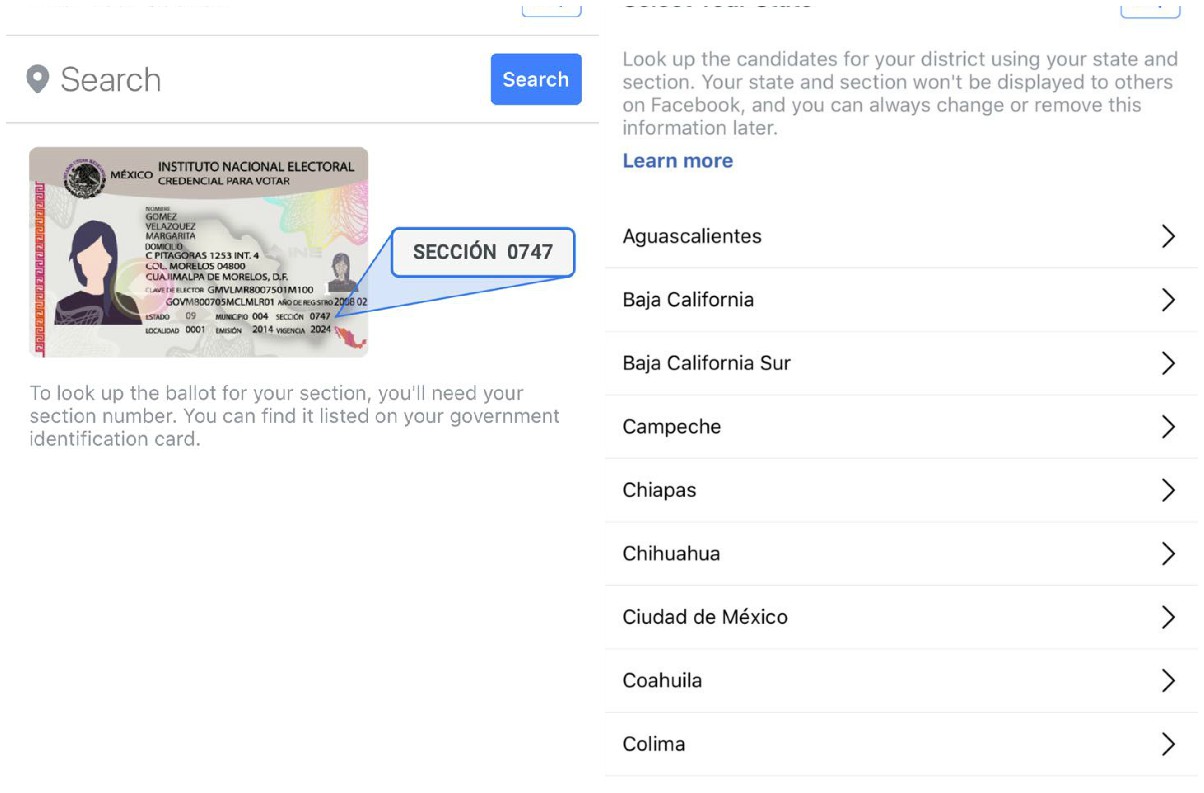Open the Coahuila row arrow
This screenshot has width=1204, height=793.
click(1167, 681)
